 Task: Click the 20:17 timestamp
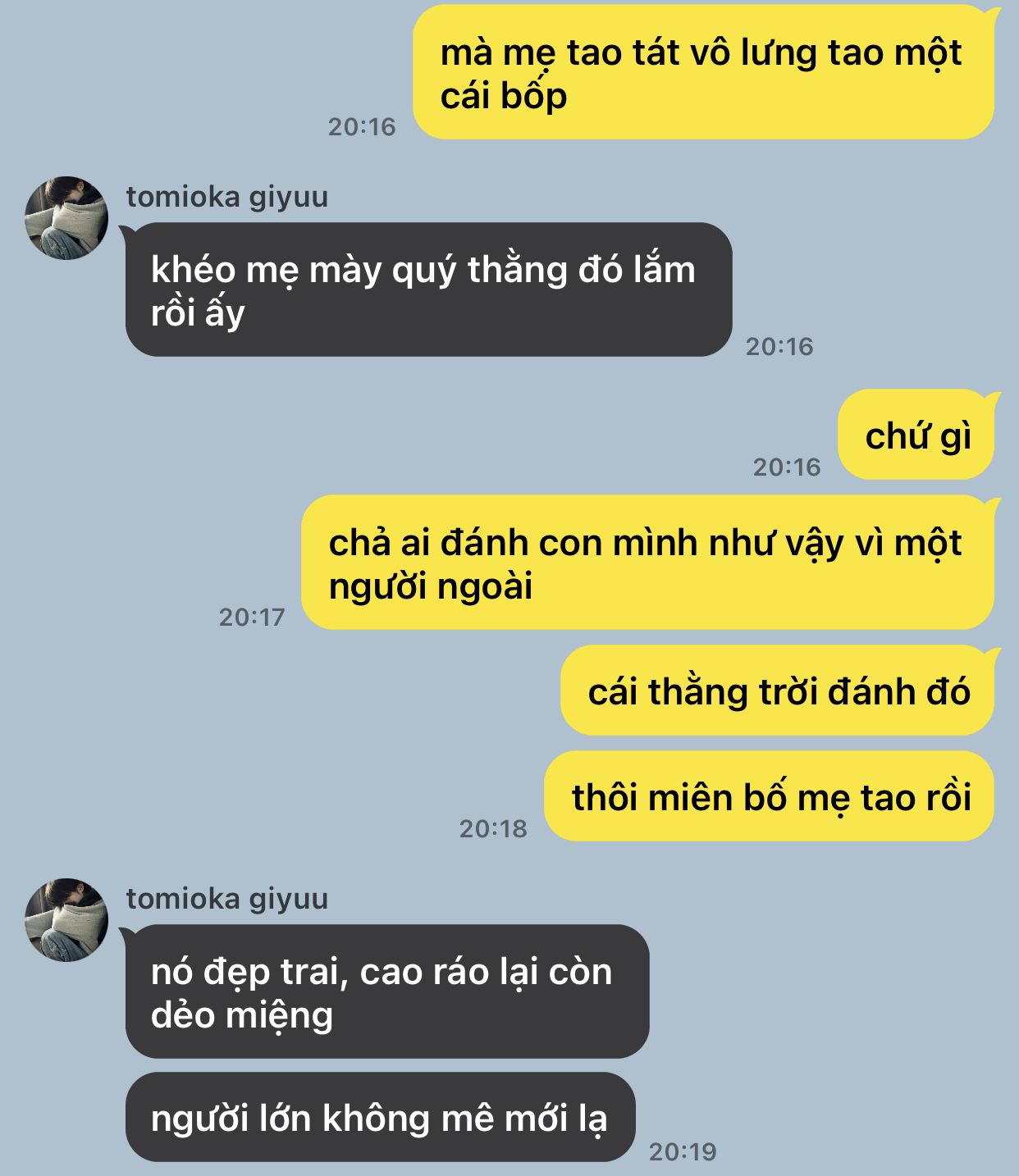pos(252,618)
